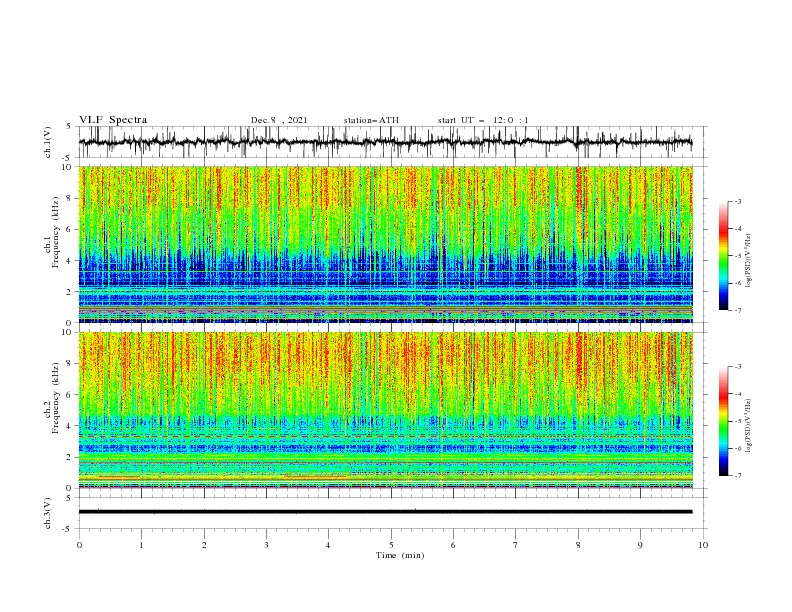Click the ch.1 voltage waveform trace panel
792x612 pixels.
[x=393, y=142]
